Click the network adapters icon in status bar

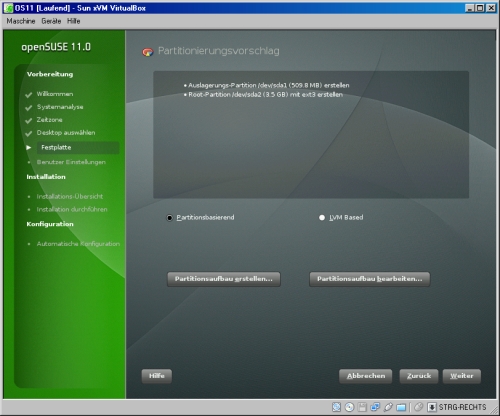[x=375, y=407]
